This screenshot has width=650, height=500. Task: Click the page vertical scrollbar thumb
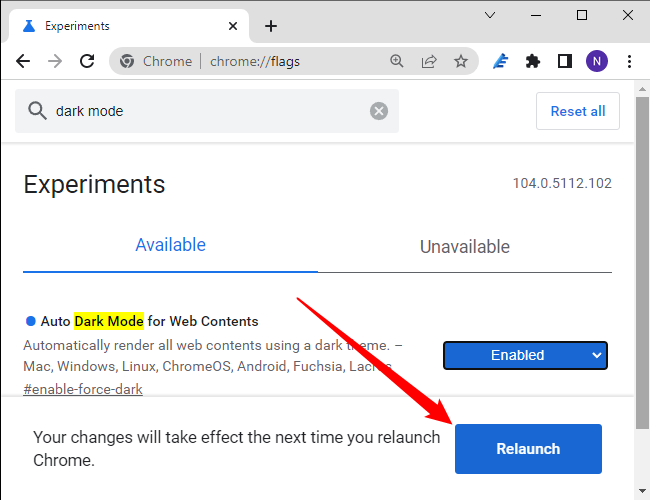643,263
